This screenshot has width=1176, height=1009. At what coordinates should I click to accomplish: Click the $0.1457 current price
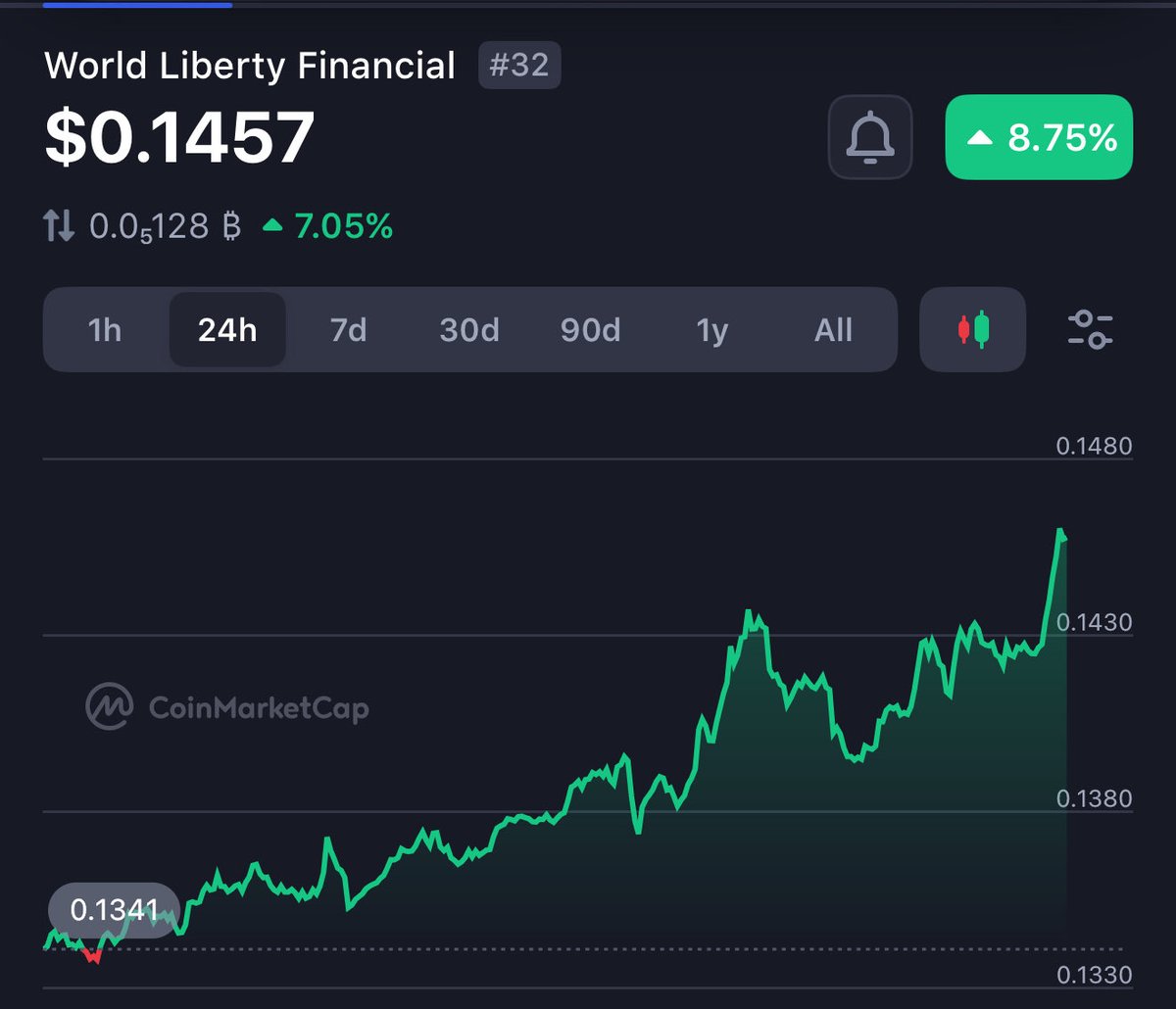[x=179, y=136]
